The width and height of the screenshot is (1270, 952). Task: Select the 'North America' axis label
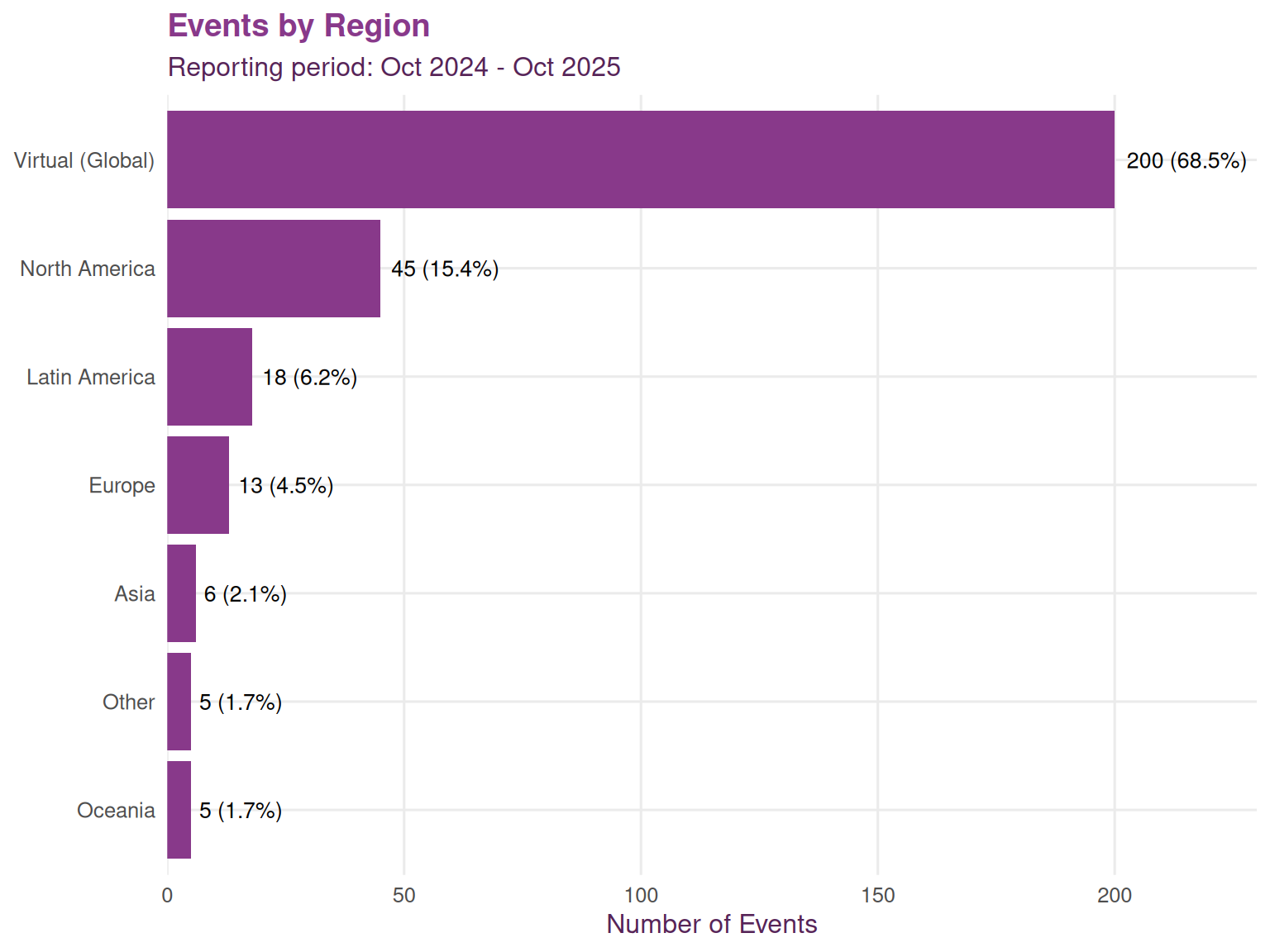click(x=88, y=269)
